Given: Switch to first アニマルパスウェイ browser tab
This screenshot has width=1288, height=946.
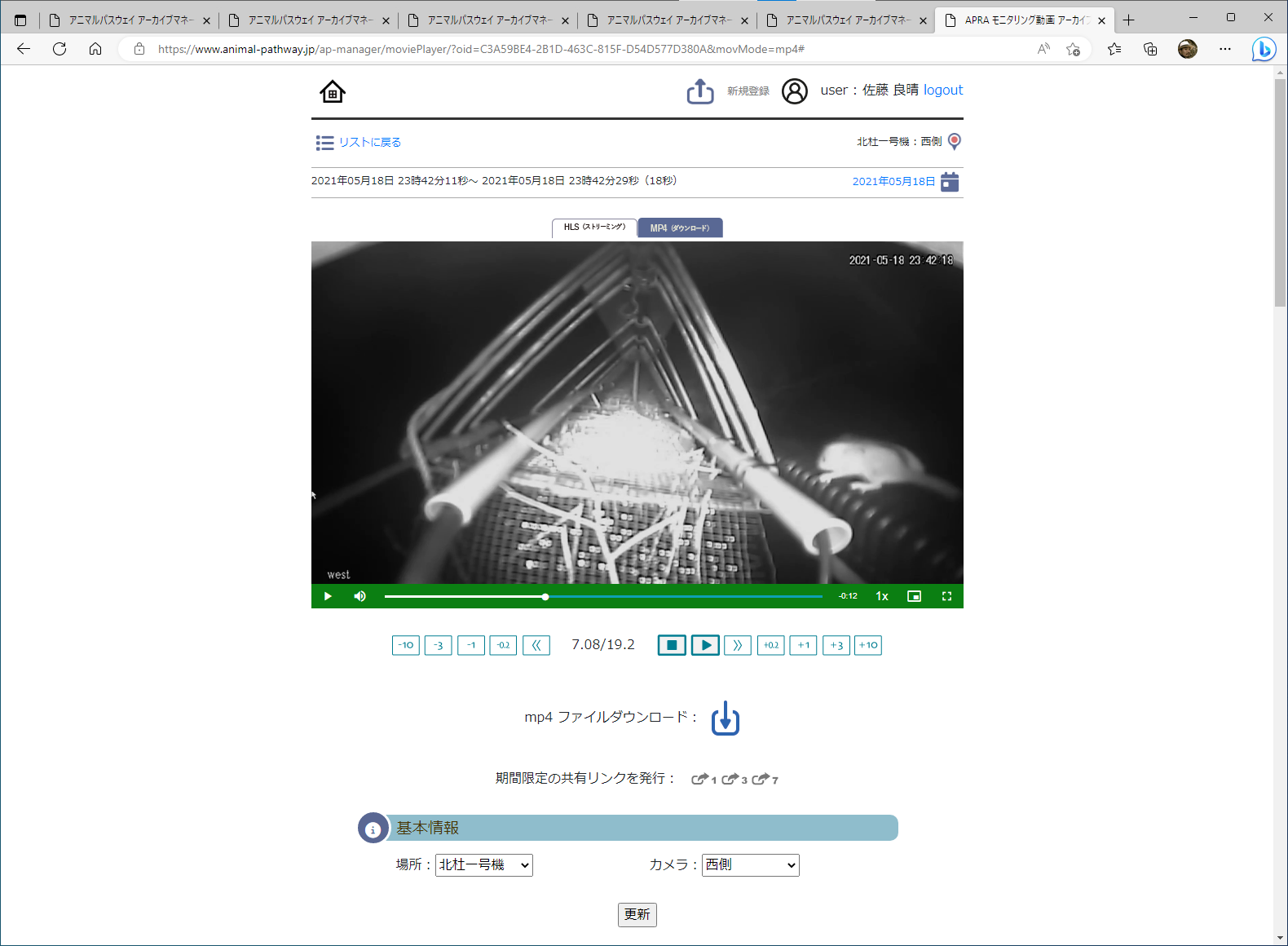Looking at the screenshot, I should click(129, 20).
